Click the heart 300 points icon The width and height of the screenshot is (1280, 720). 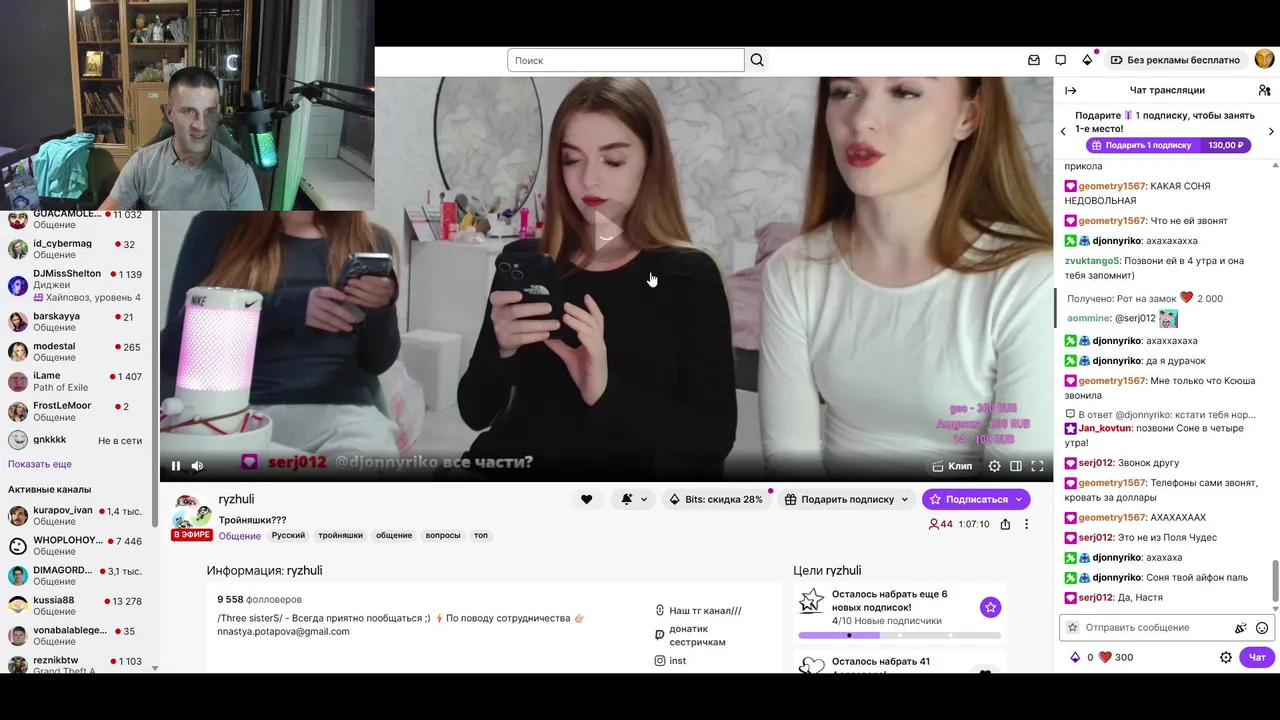1105,657
